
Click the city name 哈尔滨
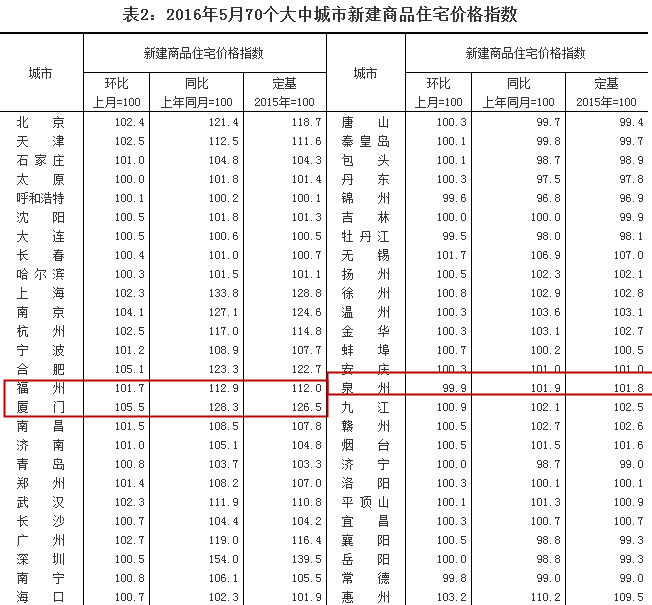(x=40, y=274)
